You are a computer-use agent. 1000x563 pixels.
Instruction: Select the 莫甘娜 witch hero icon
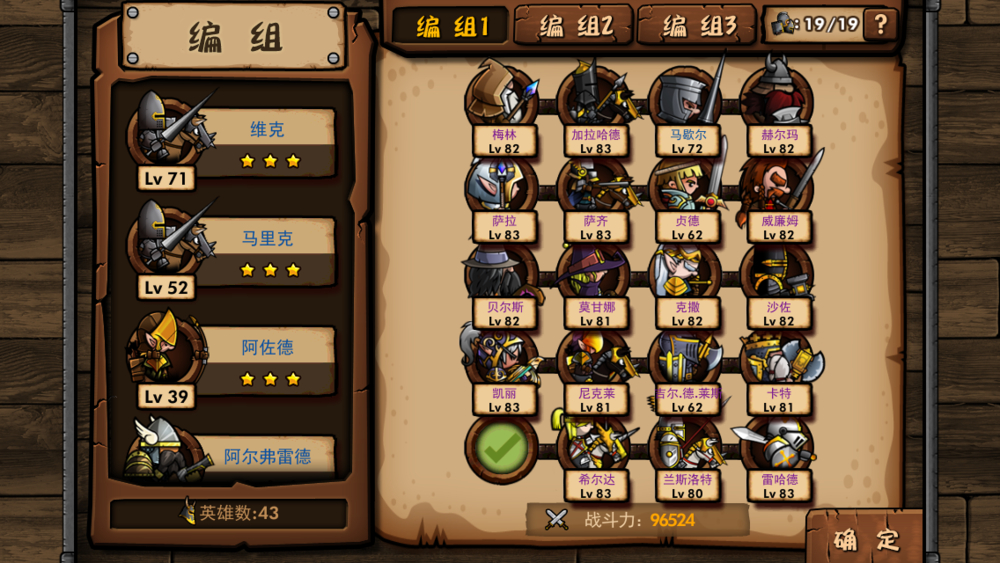point(594,273)
